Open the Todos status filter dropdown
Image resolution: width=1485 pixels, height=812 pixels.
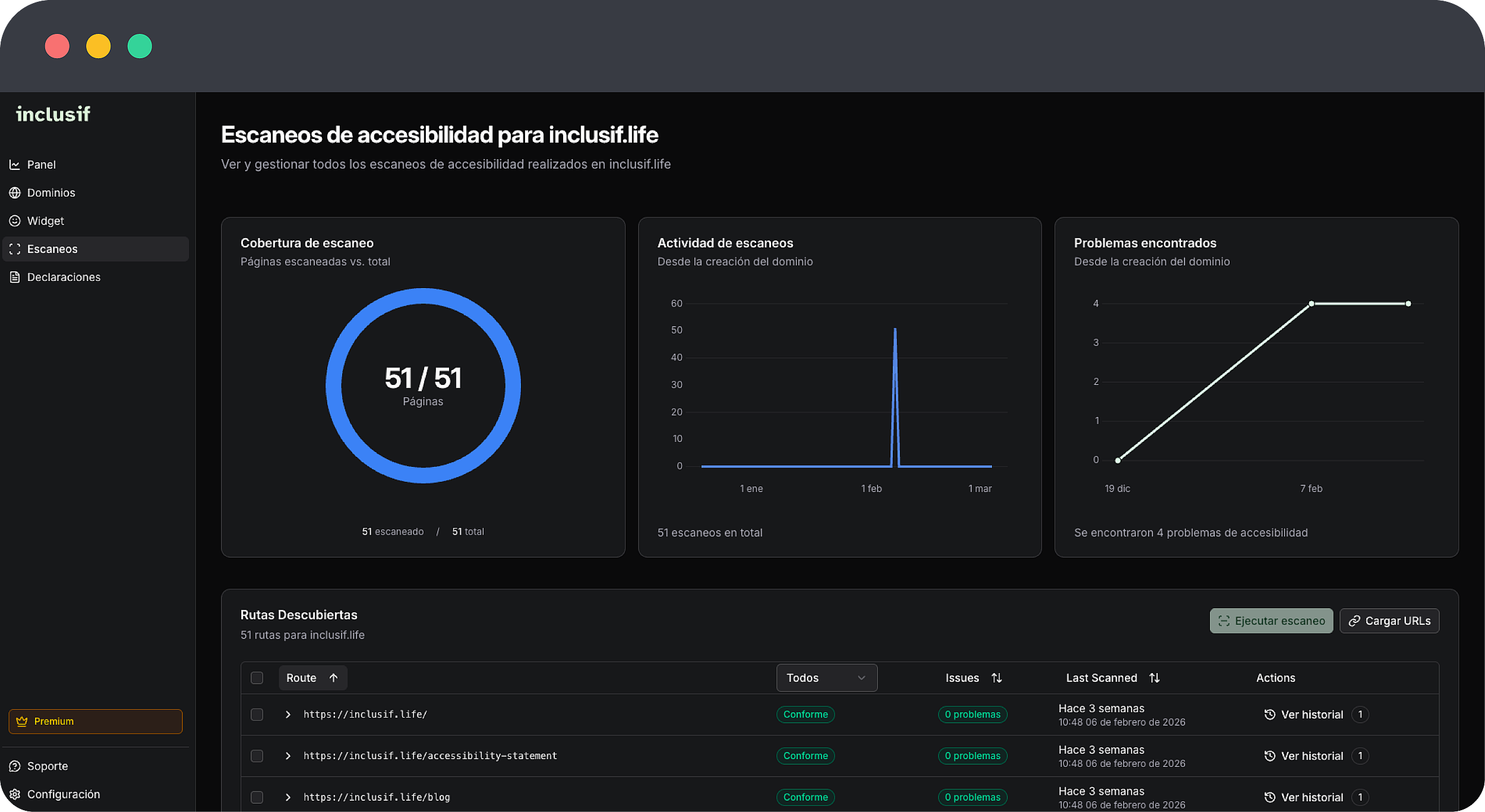click(826, 678)
